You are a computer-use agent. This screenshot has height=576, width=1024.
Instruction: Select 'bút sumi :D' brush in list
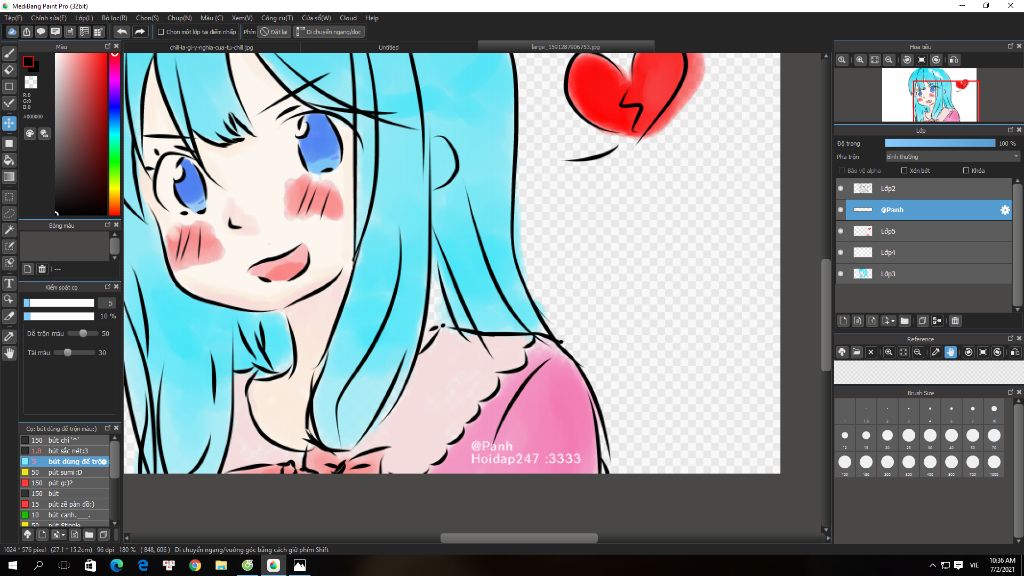(65, 472)
